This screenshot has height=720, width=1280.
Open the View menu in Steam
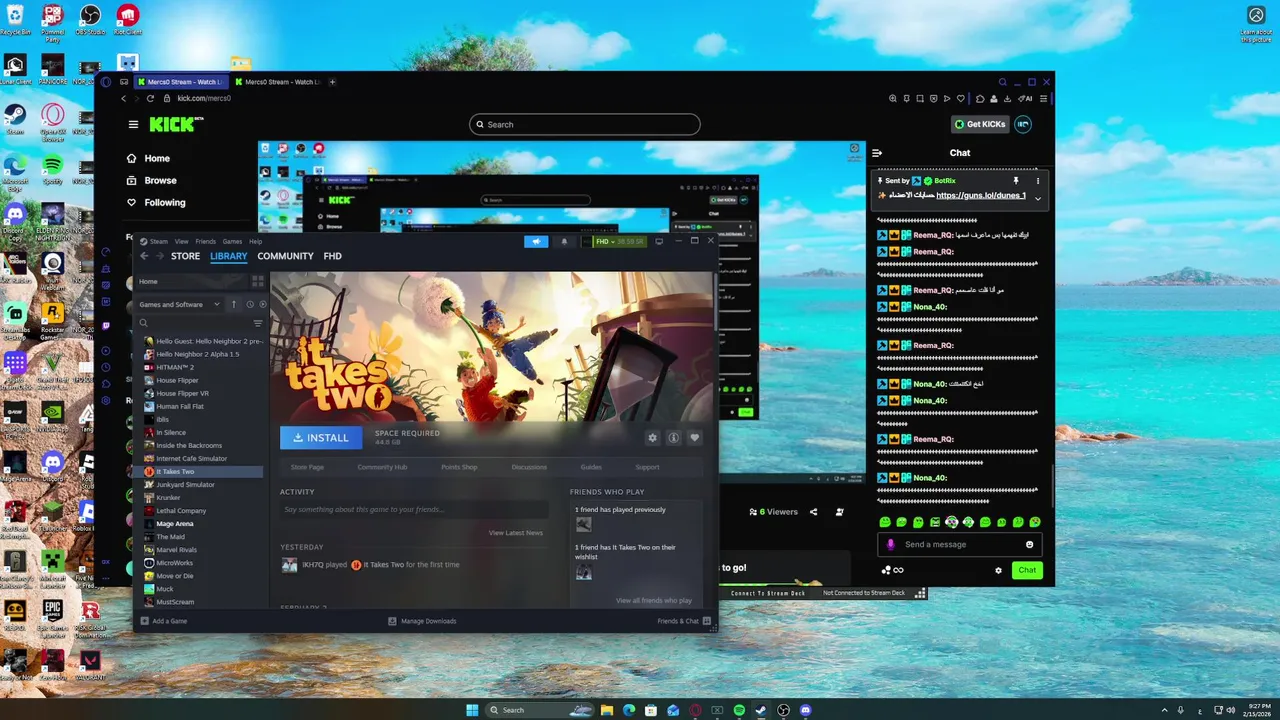181,241
